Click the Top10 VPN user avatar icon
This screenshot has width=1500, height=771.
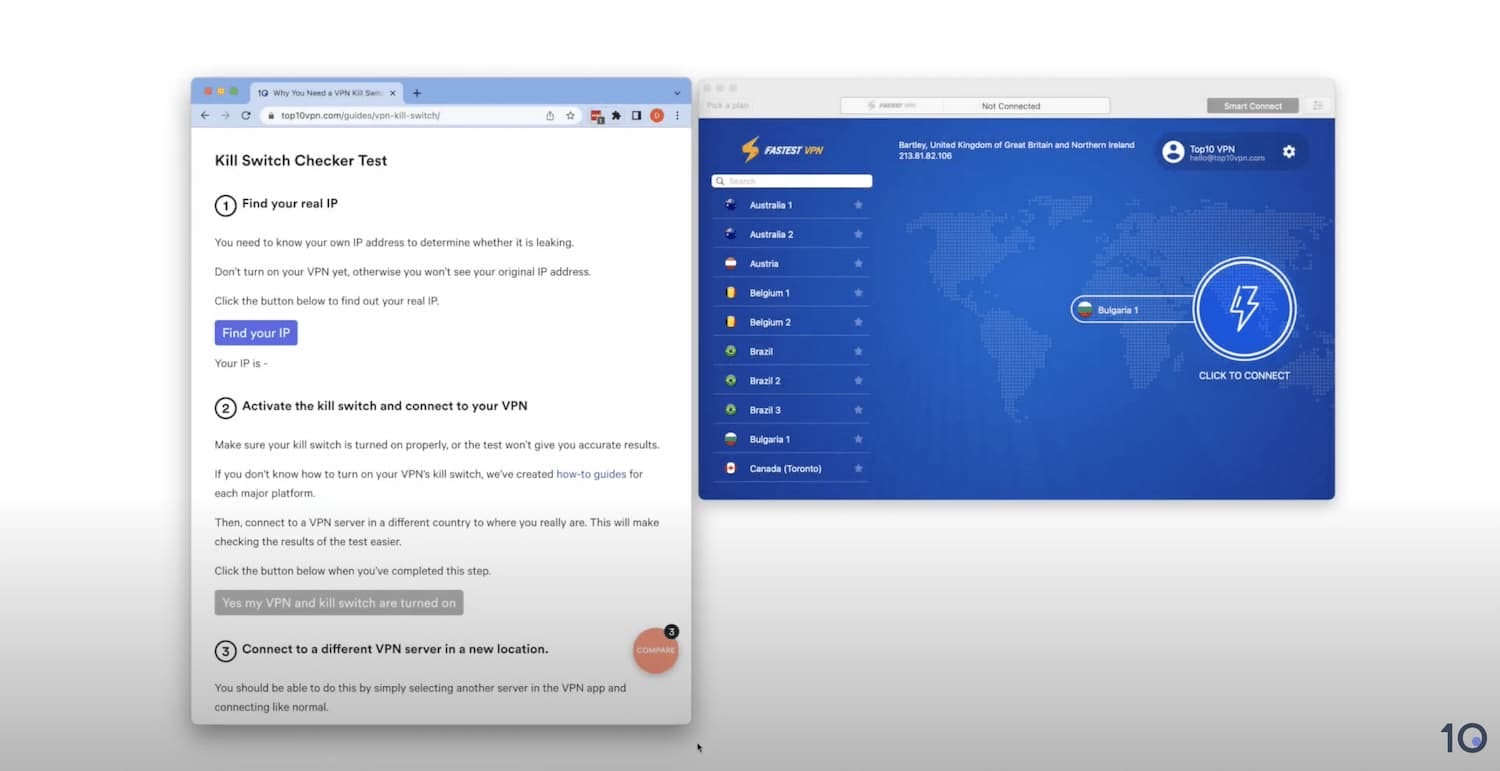tap(1173, 152)
